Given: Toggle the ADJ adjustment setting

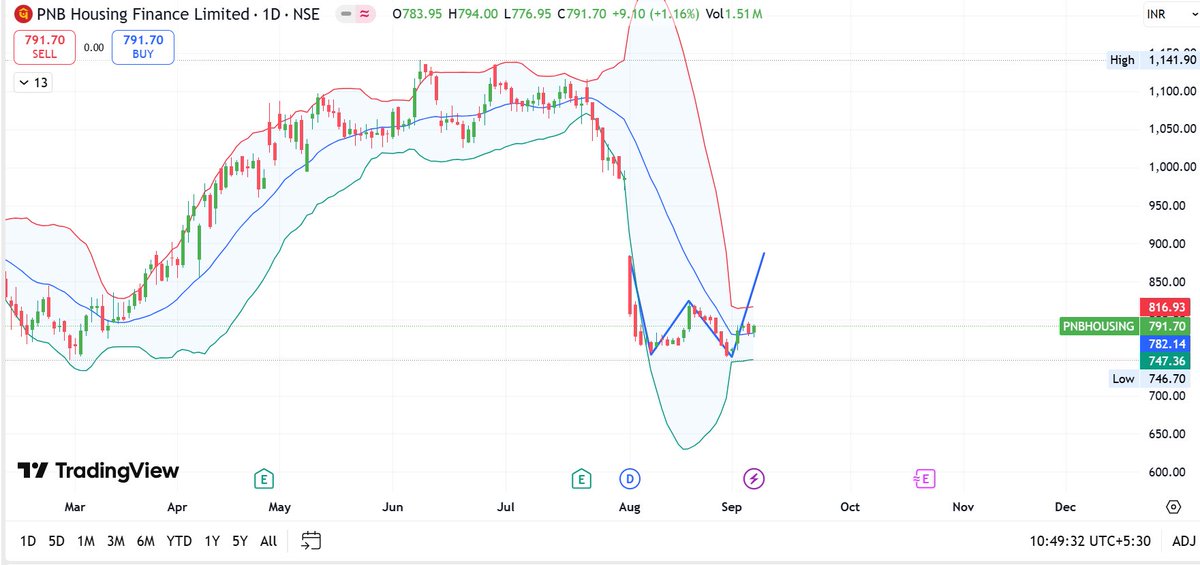Looking at the screenshot, I should coord(1183,541).
